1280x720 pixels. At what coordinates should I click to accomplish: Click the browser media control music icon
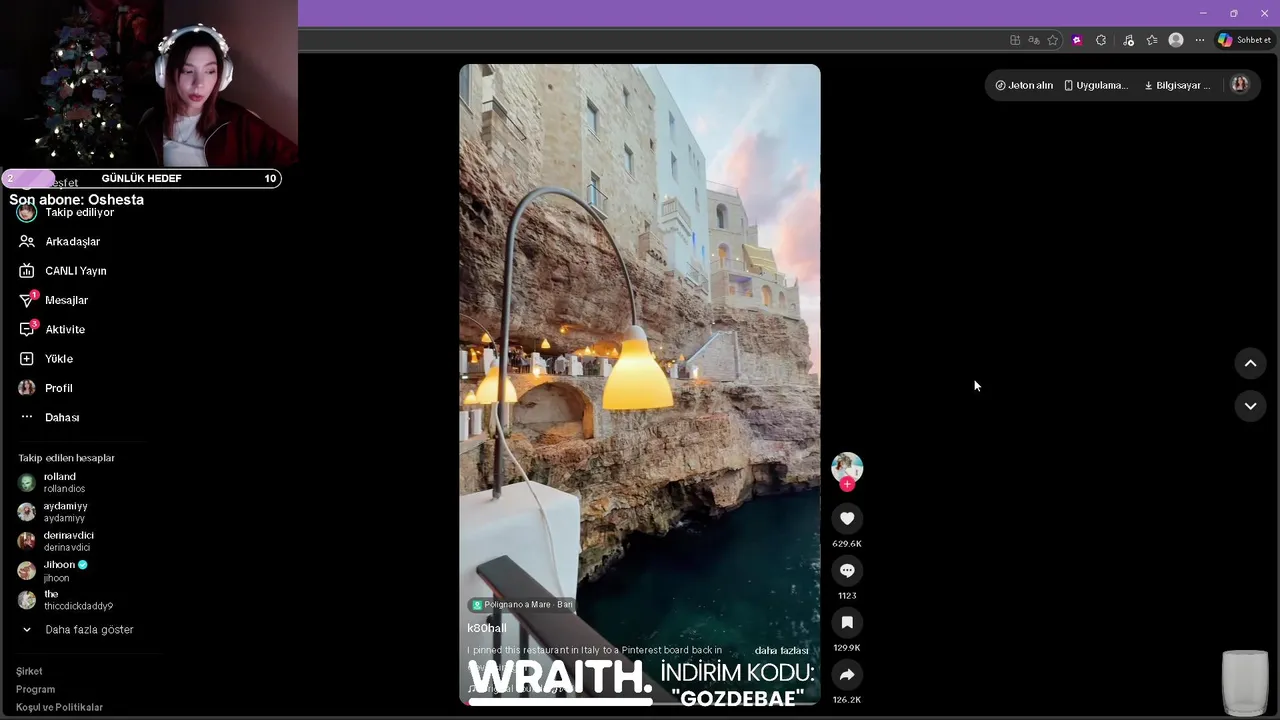point(1128,40)
